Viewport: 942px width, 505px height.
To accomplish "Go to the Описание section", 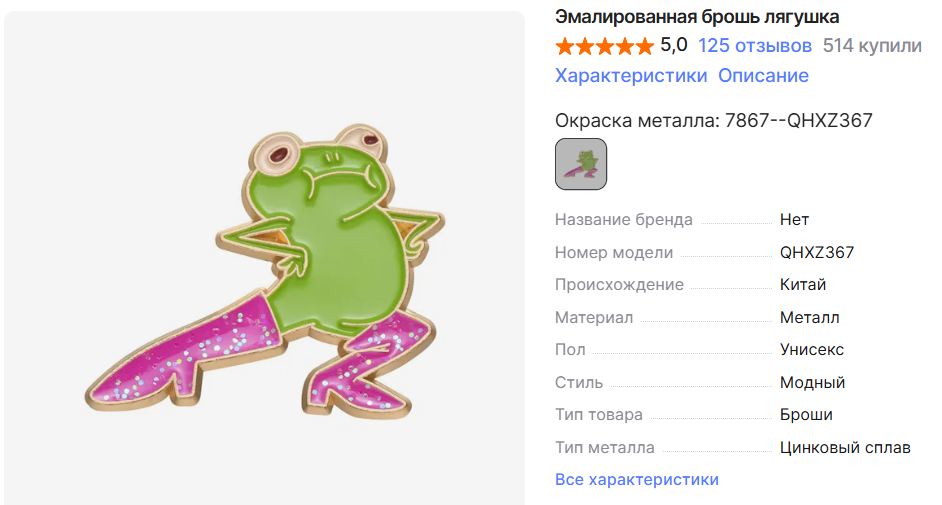I will [764, 76].
